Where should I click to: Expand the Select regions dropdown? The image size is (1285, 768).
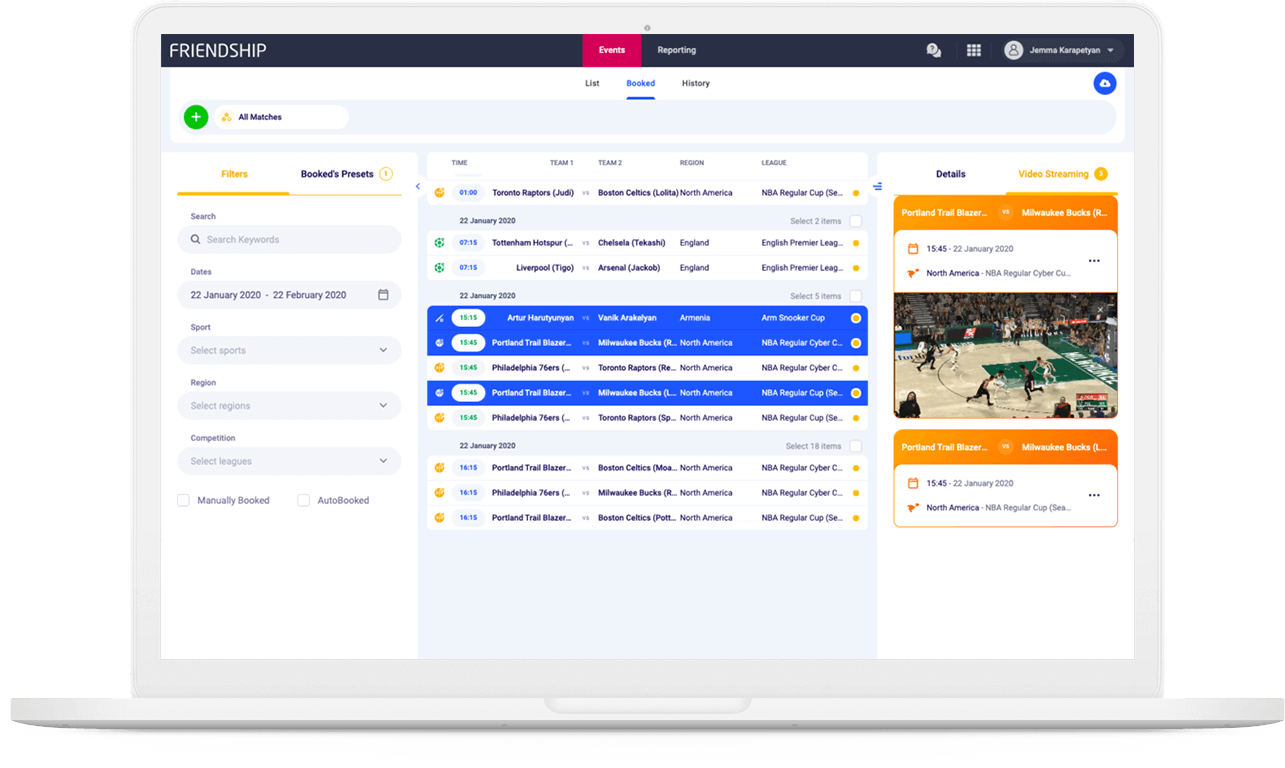click(x=289, y=406)
